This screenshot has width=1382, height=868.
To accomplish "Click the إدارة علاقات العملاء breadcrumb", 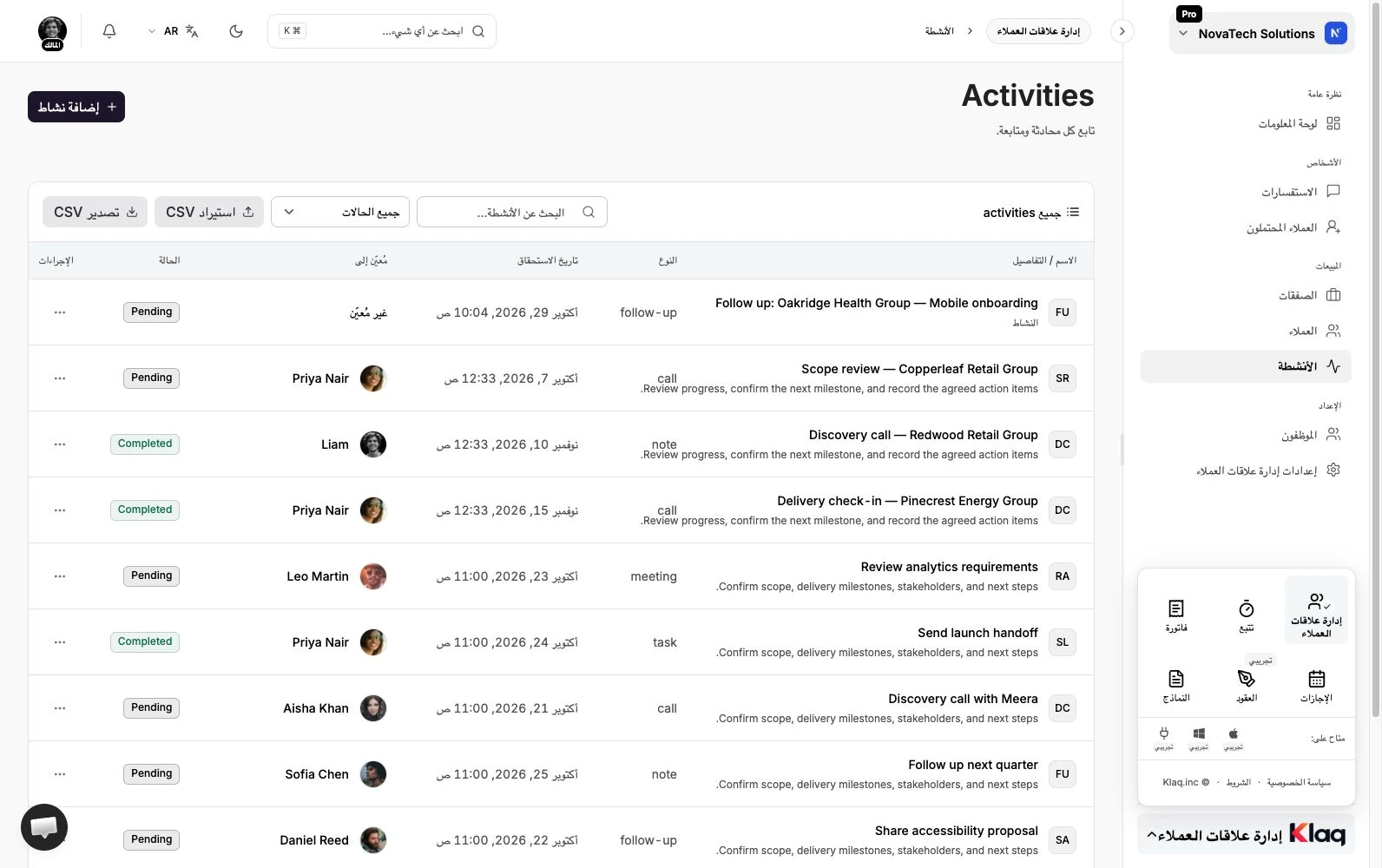I will (1038, 31).
